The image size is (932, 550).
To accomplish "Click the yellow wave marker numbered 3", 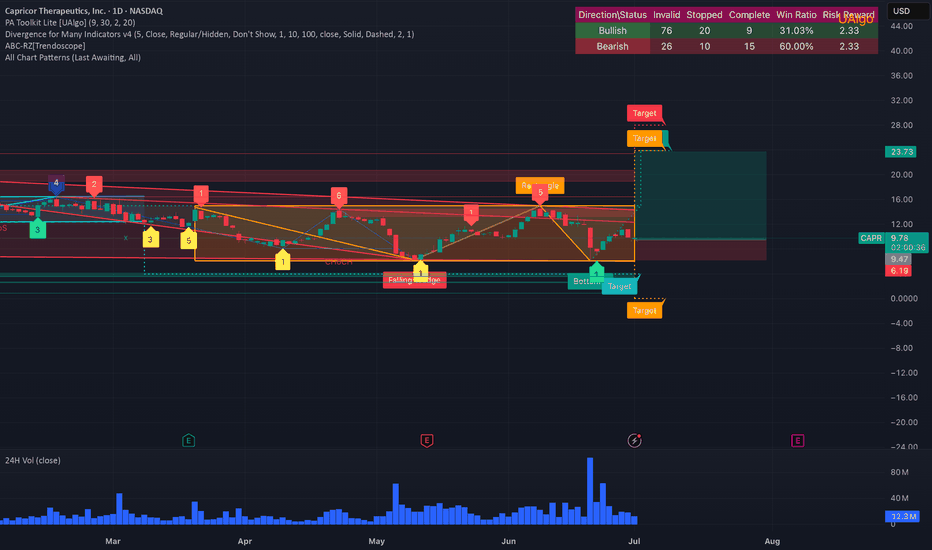I will (150, 238).
